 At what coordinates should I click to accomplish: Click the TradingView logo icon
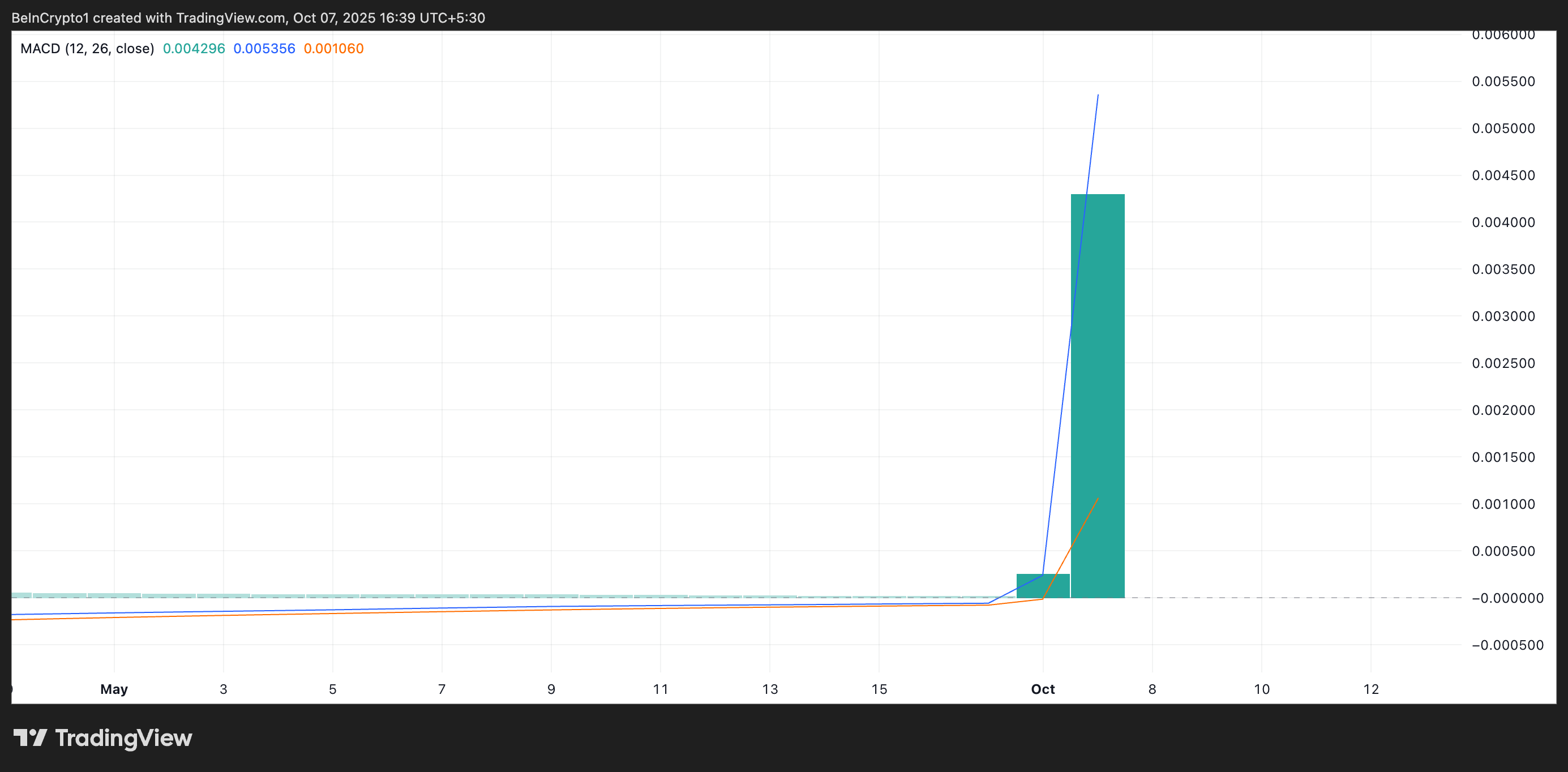click(30, 738)
